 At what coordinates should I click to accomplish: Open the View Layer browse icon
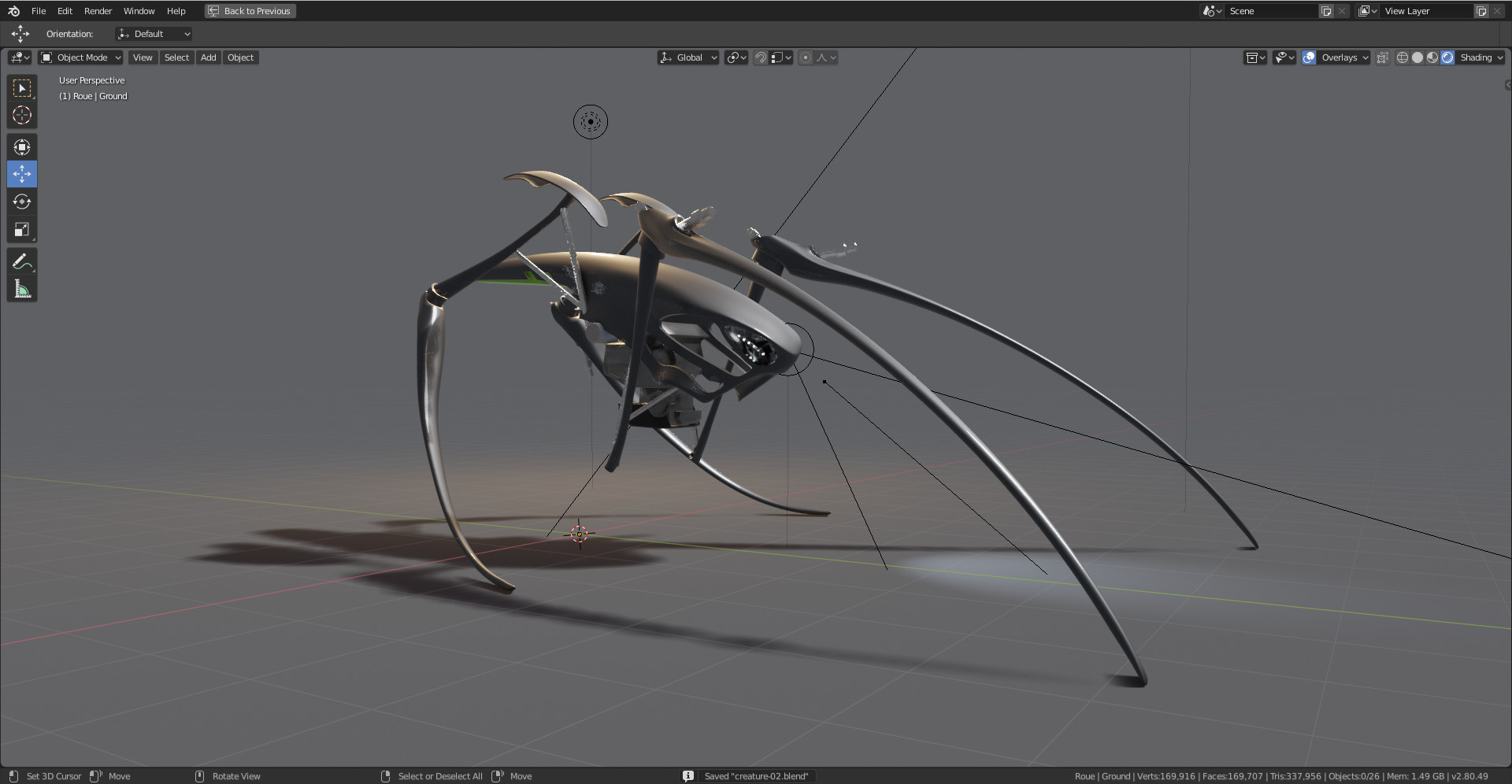click(1367, 11)
